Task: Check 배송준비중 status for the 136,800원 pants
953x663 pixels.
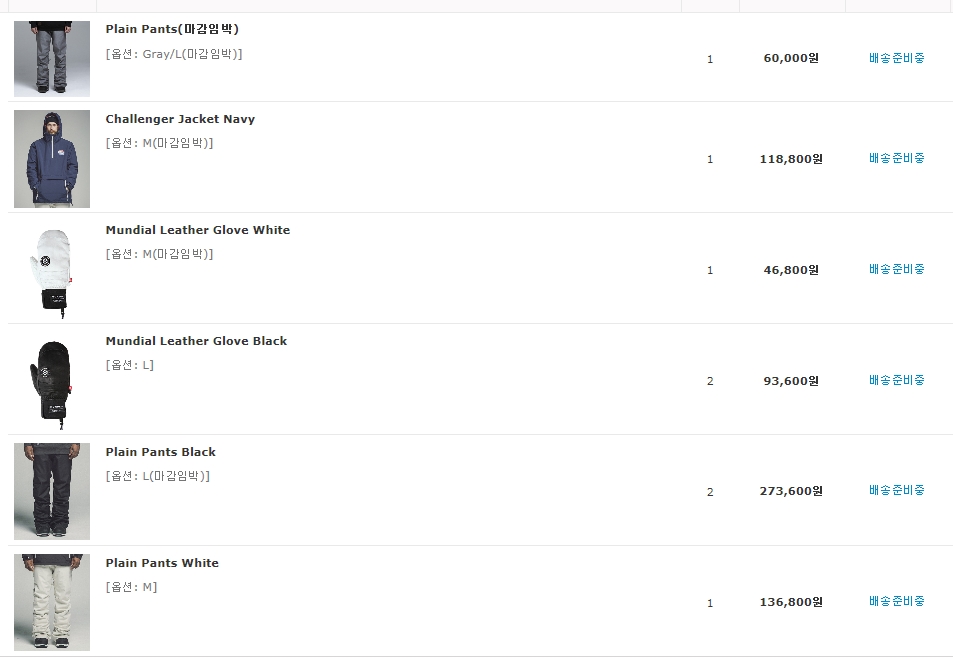Action: (x=896, y=601)
